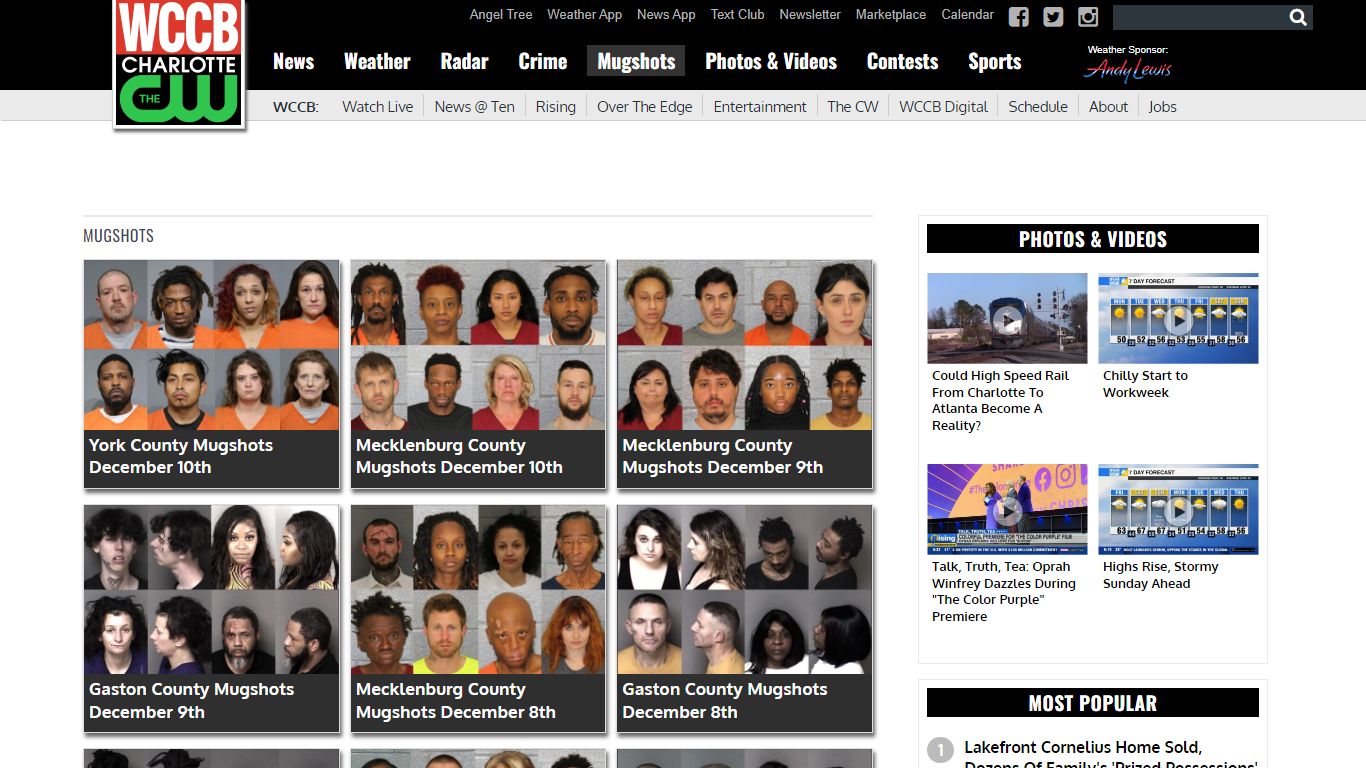Open the Marketplace link

(x=891, y=15)
